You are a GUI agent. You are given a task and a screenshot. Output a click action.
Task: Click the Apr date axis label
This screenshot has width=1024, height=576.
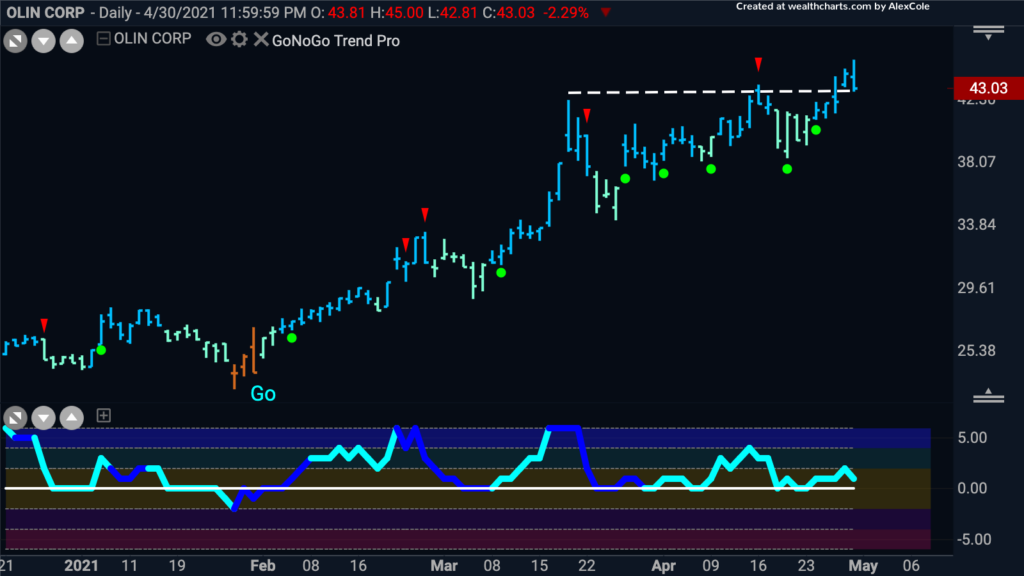[664, 566]
